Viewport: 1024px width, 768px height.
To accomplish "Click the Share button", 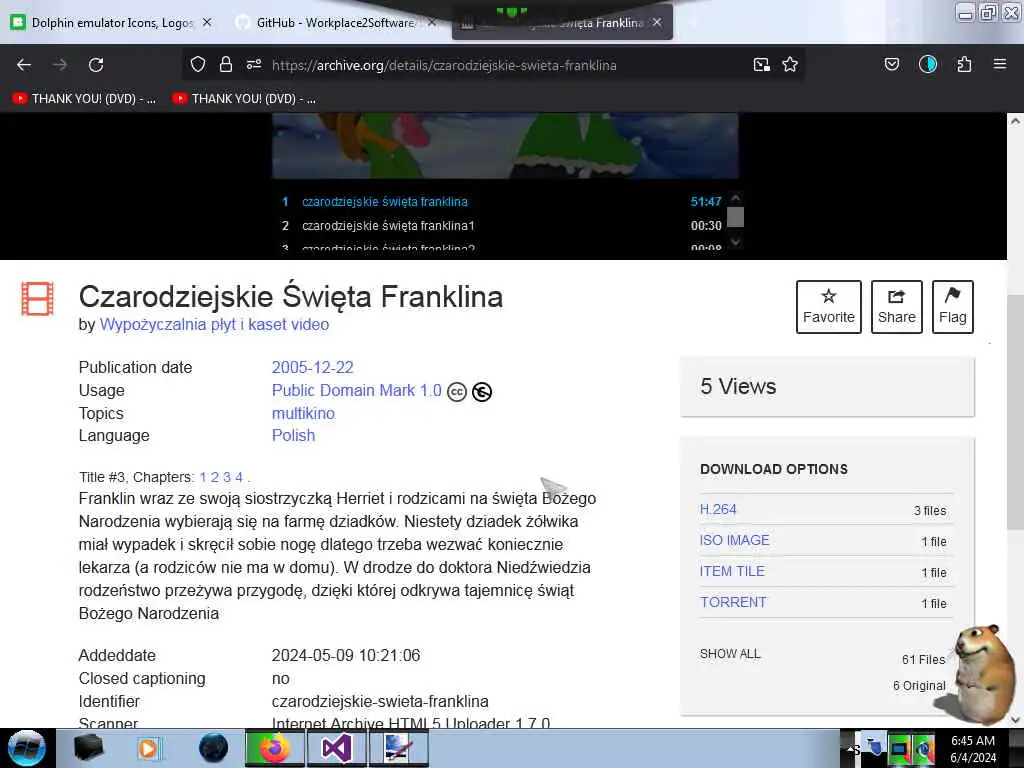I will click(x=897, y=307).
